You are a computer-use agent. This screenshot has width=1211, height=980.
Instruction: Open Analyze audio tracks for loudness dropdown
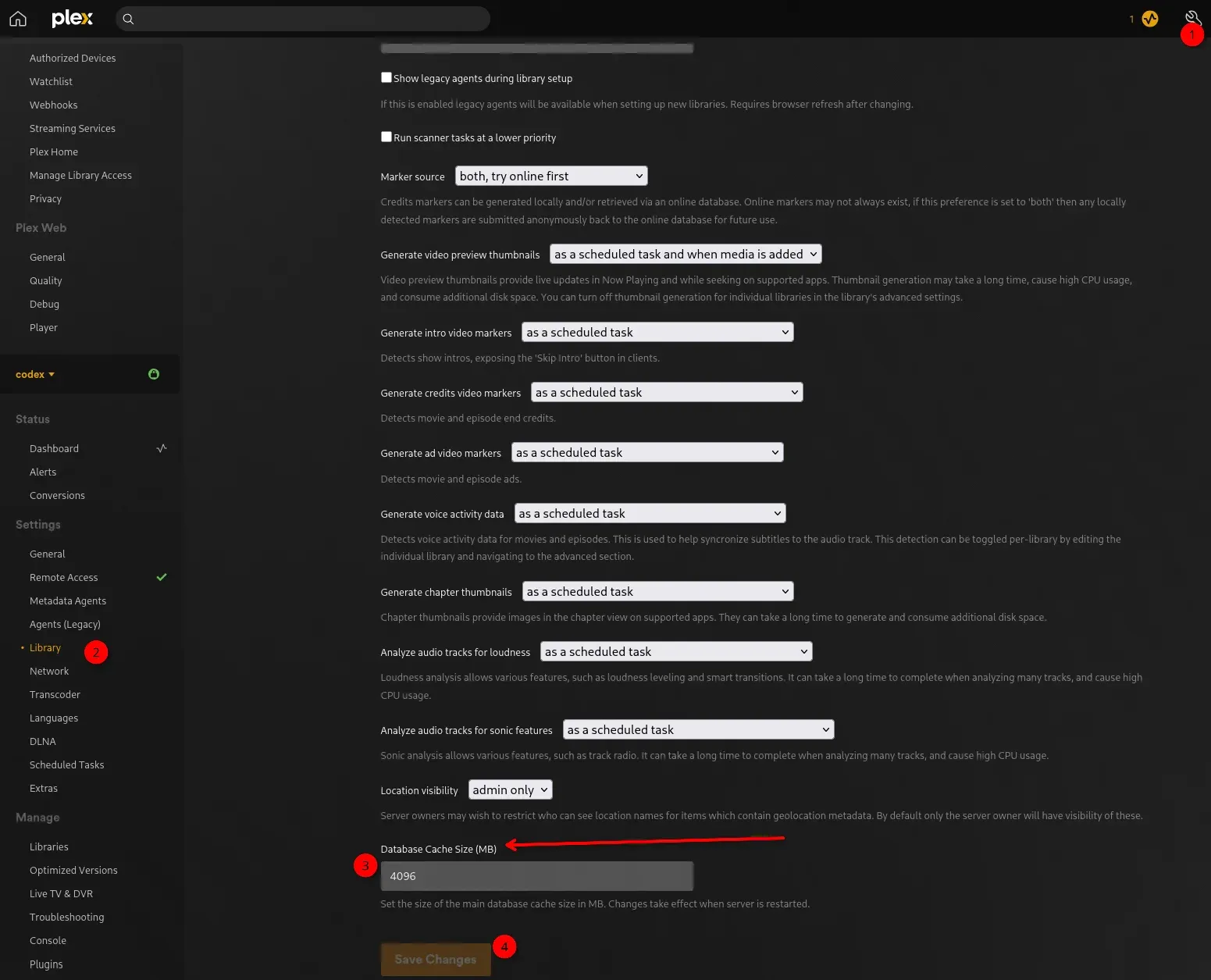pos(676,651)
